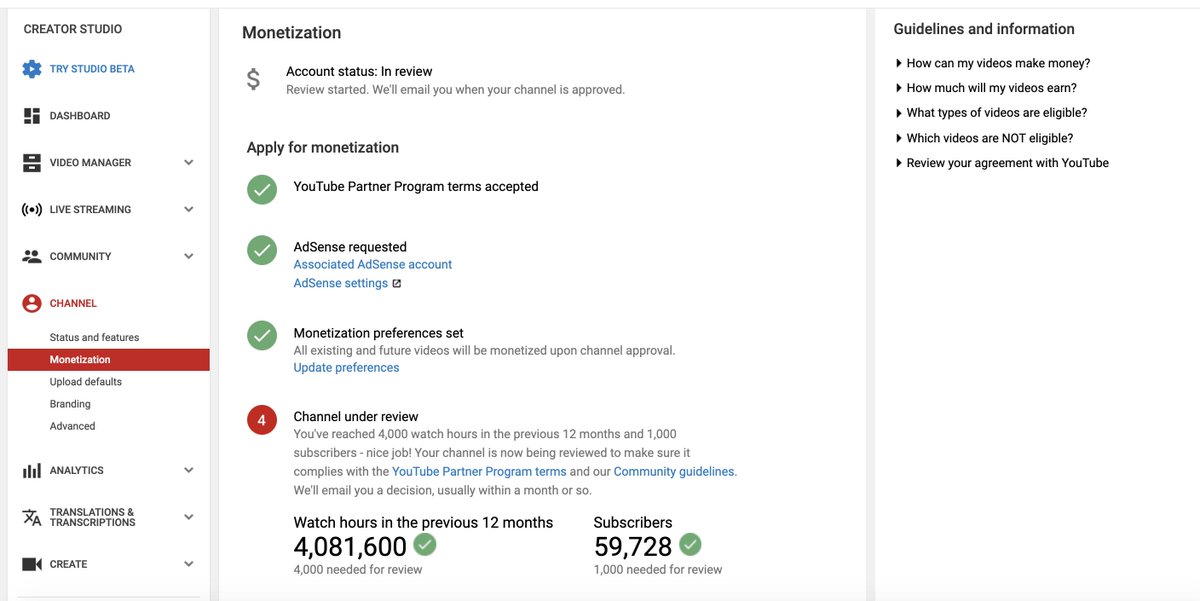
Task: Click the Translations & Transcriptions icon
Action: click(32, 517)
